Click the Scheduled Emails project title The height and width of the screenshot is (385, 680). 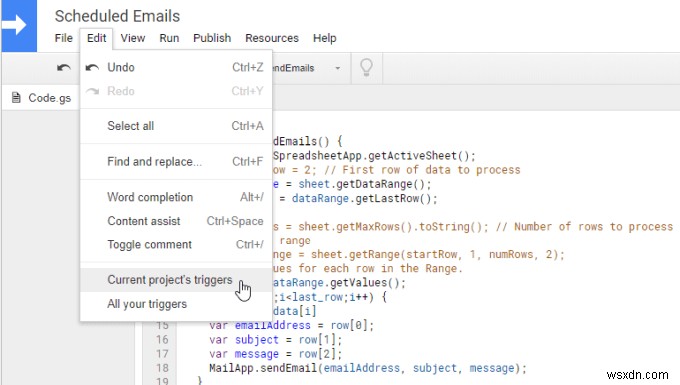pyautogui.click(x=117, y=16)
